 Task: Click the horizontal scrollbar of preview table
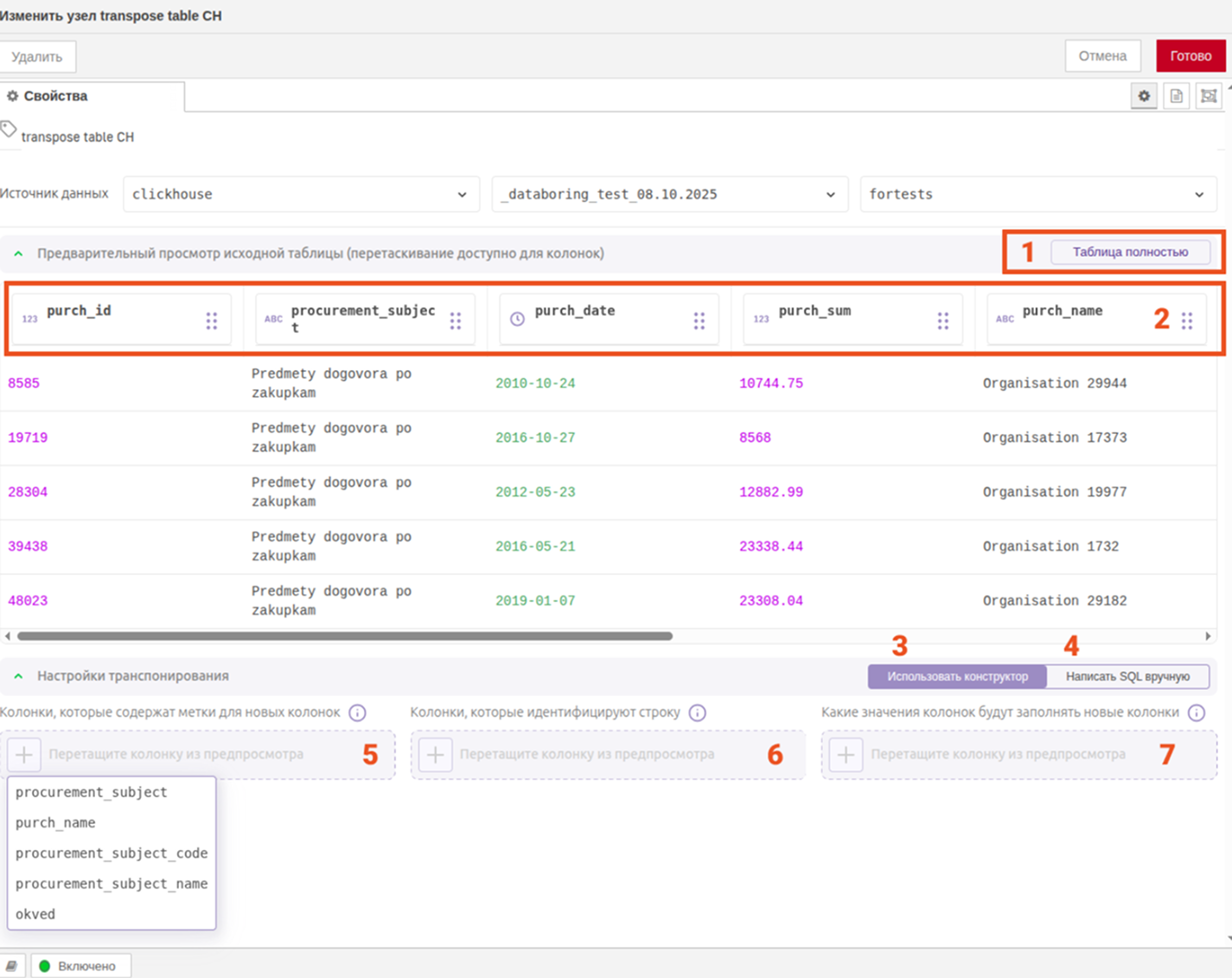point(344,636)
